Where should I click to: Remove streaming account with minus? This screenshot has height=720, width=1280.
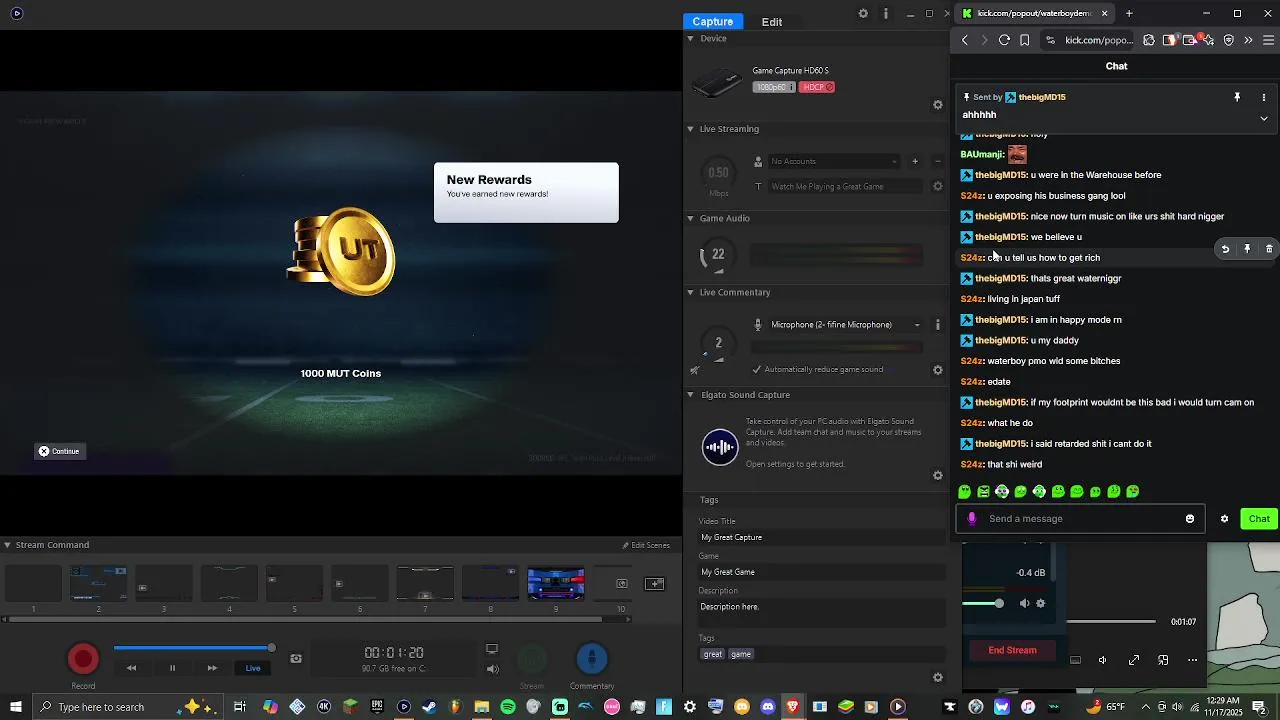coord(938,161)
